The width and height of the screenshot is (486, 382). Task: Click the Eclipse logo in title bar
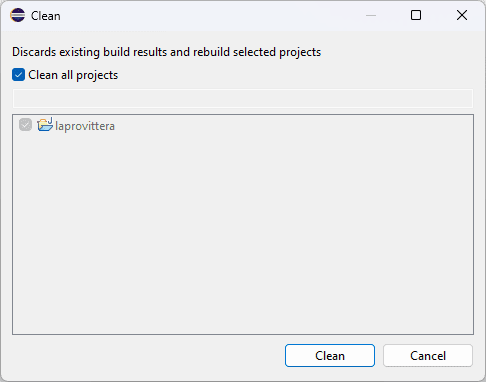point(17,15)
